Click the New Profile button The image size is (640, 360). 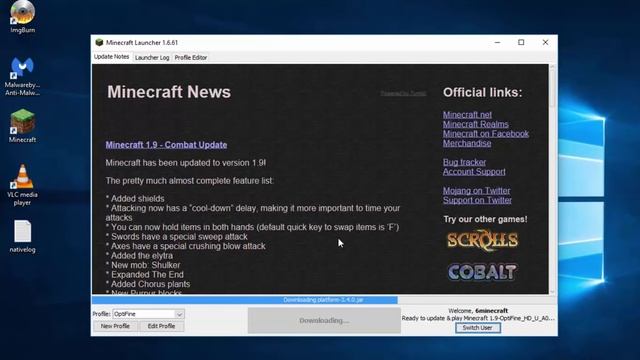[115, 326]
